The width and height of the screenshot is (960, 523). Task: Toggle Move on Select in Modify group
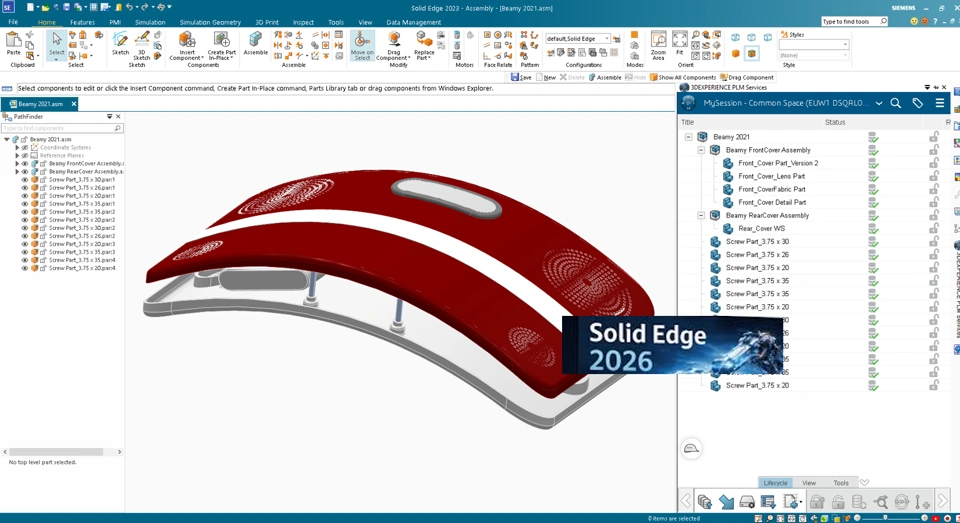(362, 46)
